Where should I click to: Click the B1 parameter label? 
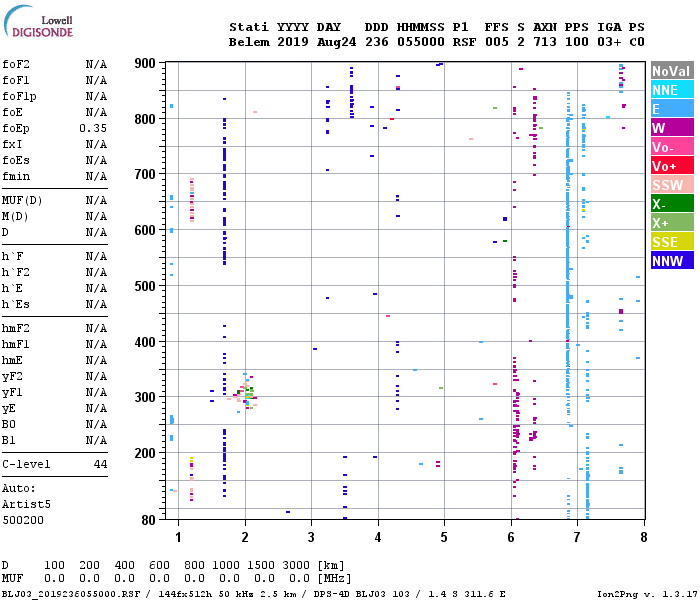tap(9, 441)
